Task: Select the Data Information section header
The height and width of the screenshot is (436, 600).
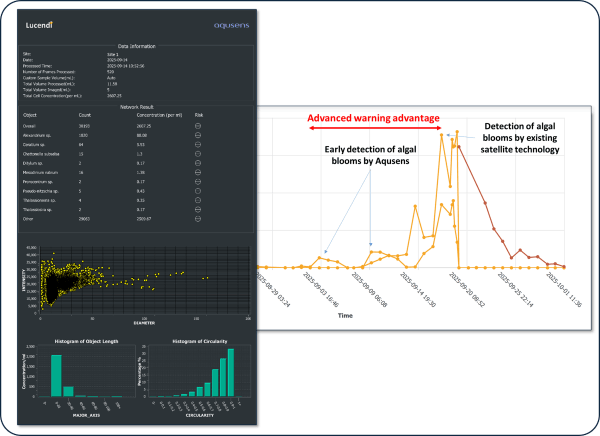Action: [136, 46]
